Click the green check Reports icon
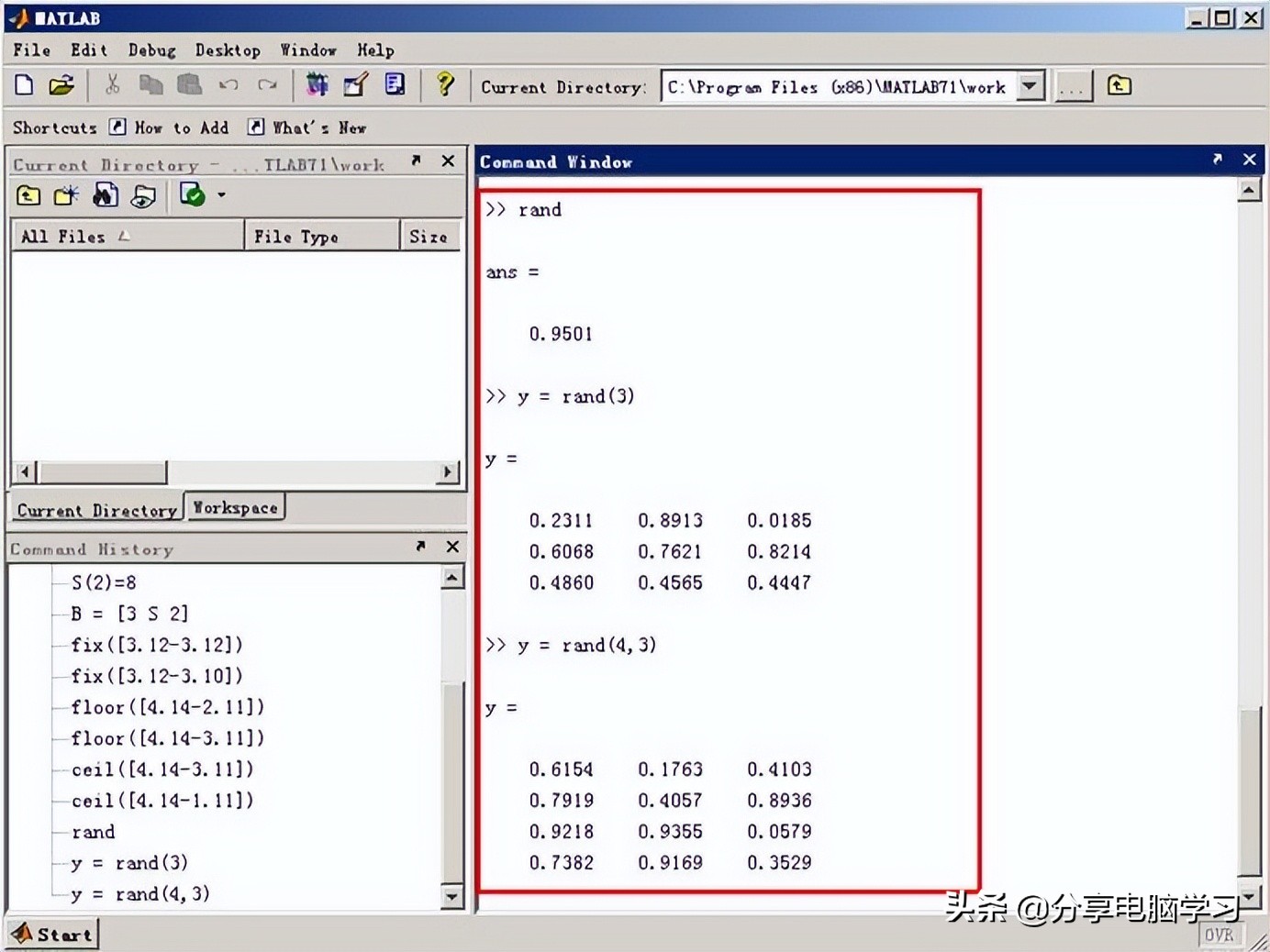The image size is (1270, 952). 192,194
